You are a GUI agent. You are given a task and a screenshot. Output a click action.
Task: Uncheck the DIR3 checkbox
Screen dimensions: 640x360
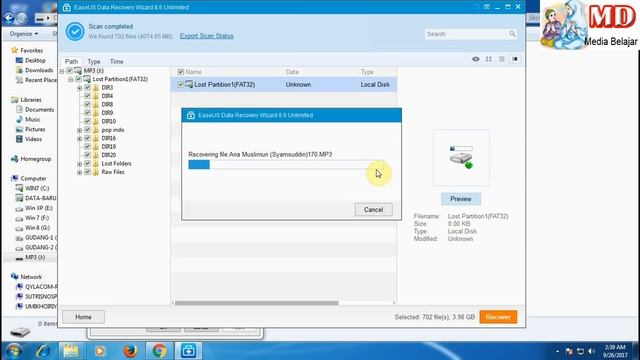[x=87, y=87]
